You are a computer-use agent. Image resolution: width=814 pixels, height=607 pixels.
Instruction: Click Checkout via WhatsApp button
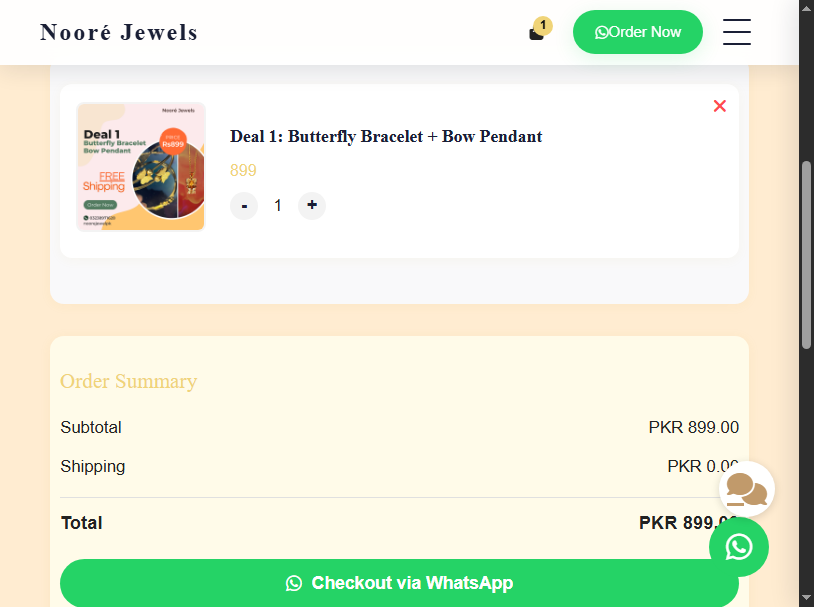coord(399,583)
